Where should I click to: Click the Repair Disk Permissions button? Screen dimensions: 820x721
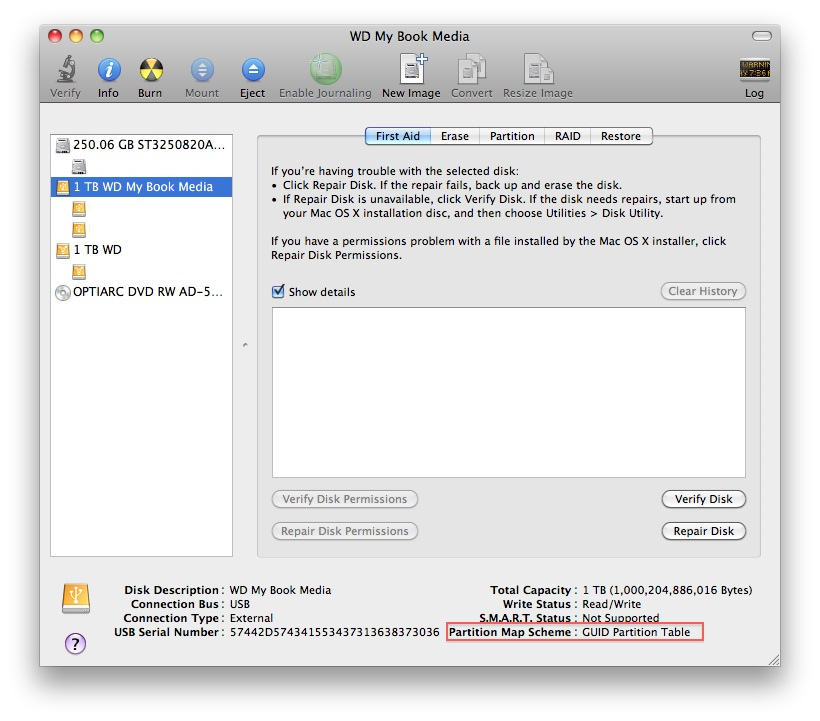coord(345,531)
